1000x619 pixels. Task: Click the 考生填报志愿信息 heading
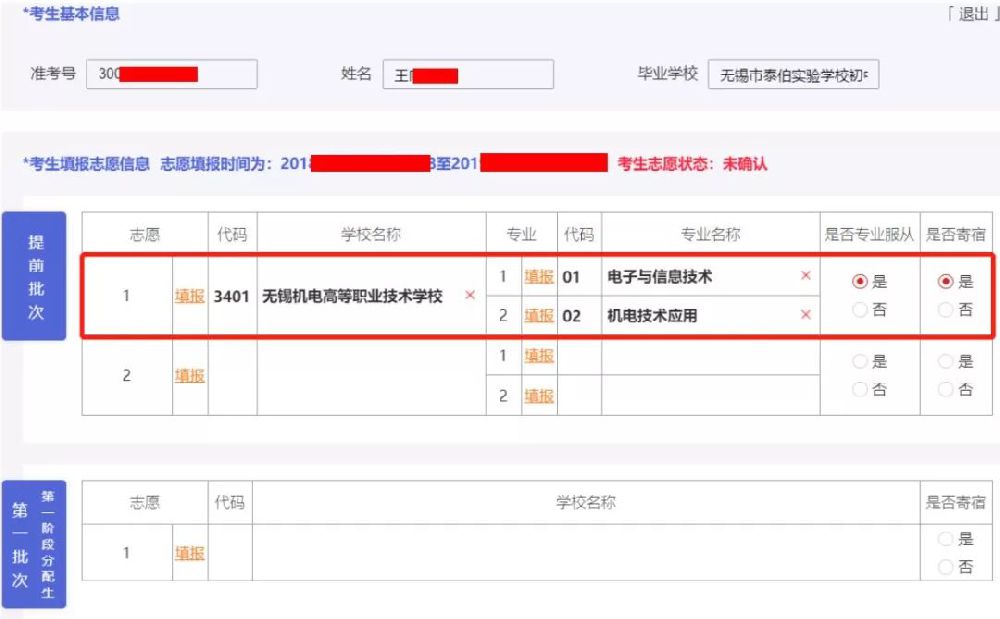(x=86, y=164)
